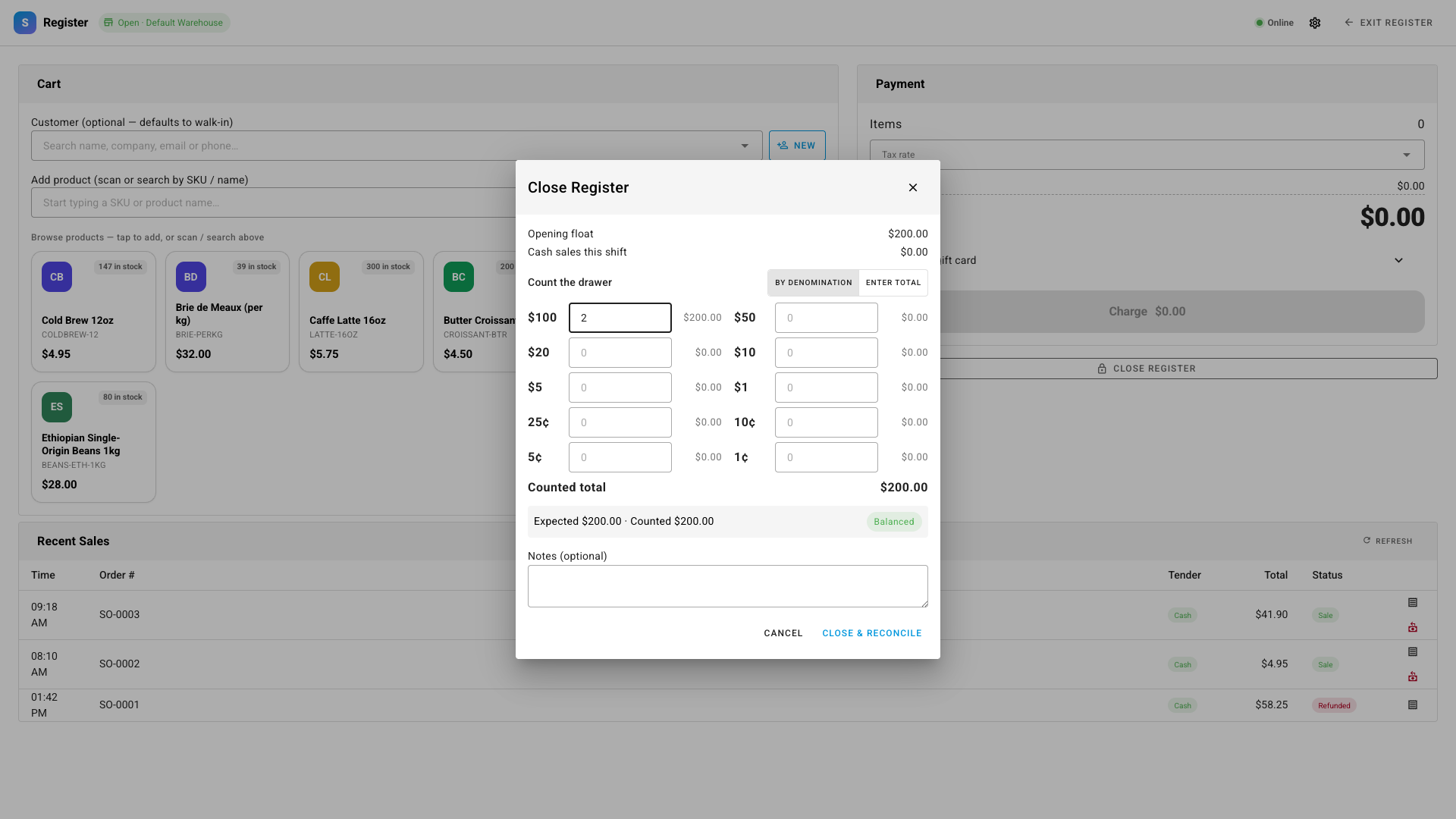View receipt icon for order SO-0003
Screen dimensions: 1456x819
point(1413,602)
